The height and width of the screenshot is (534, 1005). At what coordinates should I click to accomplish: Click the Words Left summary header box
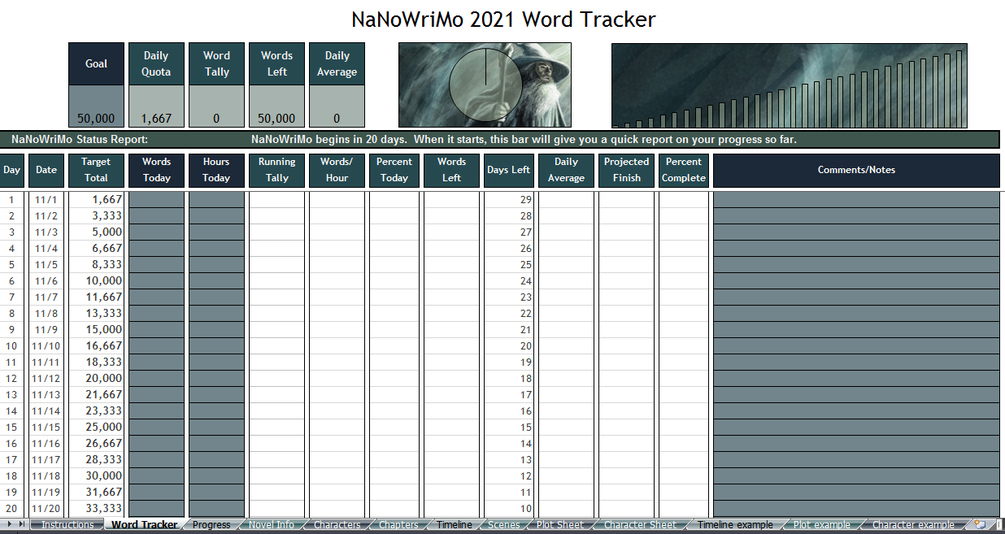coord(276,64)
